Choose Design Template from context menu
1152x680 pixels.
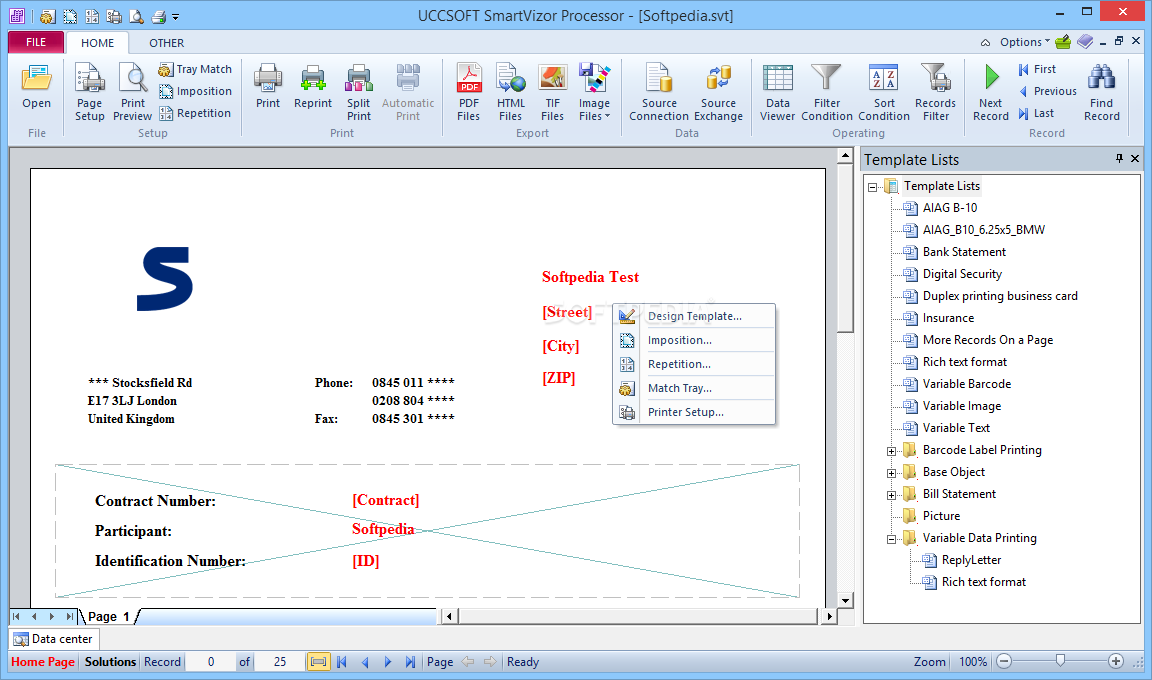click(694, 316)
